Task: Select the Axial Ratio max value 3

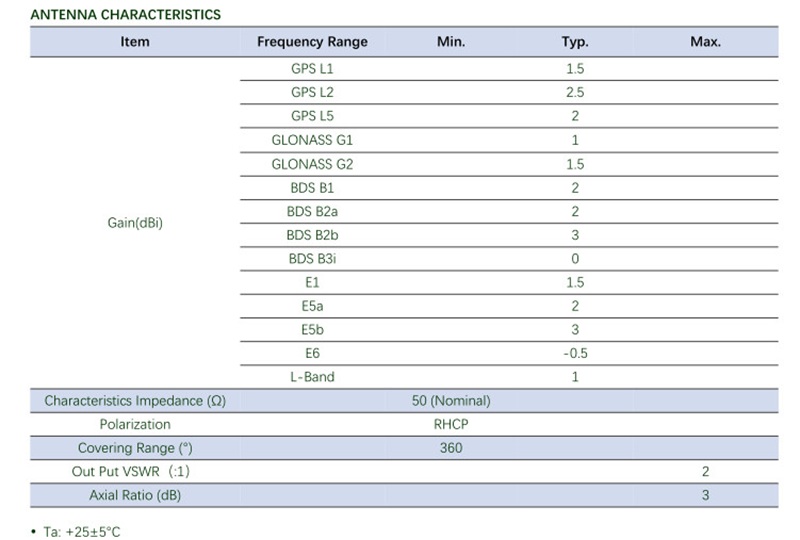Action: [x=705, y=495]
